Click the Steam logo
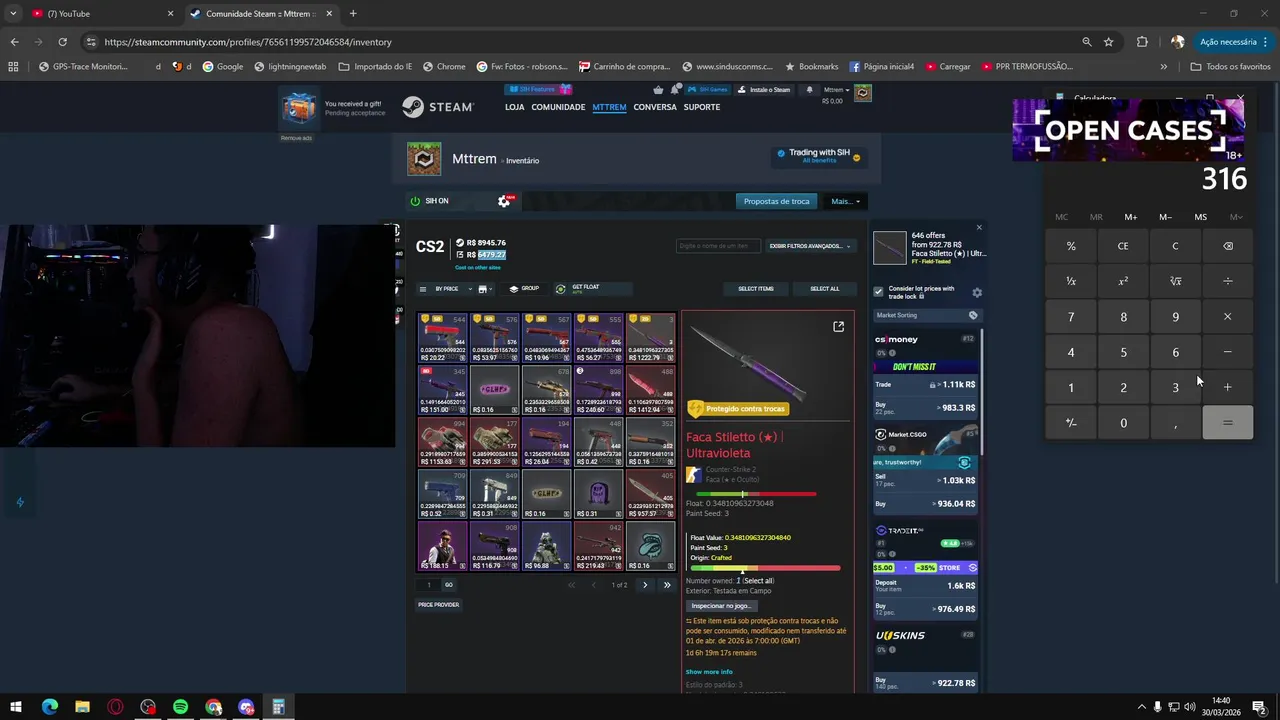Screen dimensions: 1280x720 [437, 107]
